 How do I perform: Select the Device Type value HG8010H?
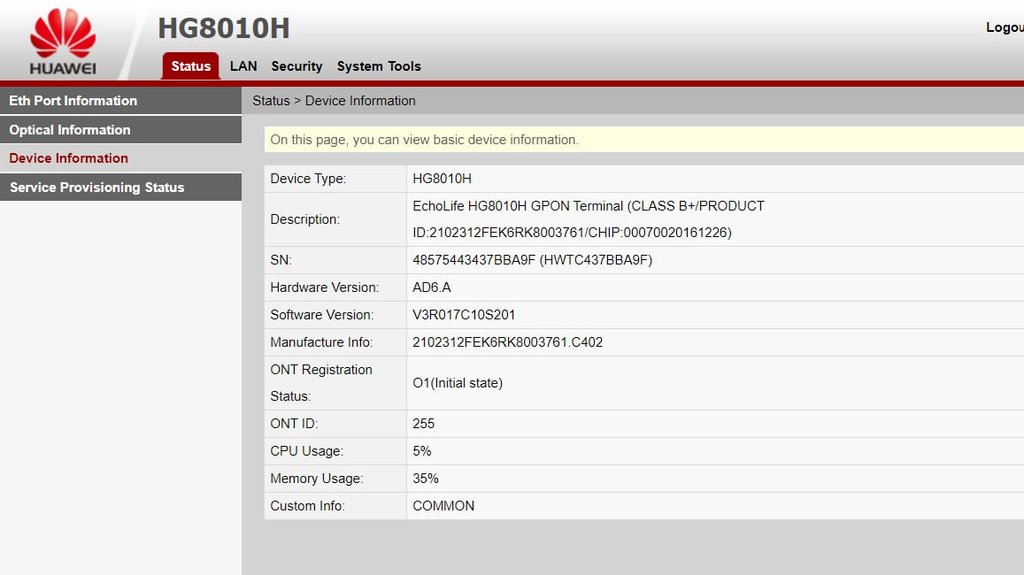click(x=442, y=178)
